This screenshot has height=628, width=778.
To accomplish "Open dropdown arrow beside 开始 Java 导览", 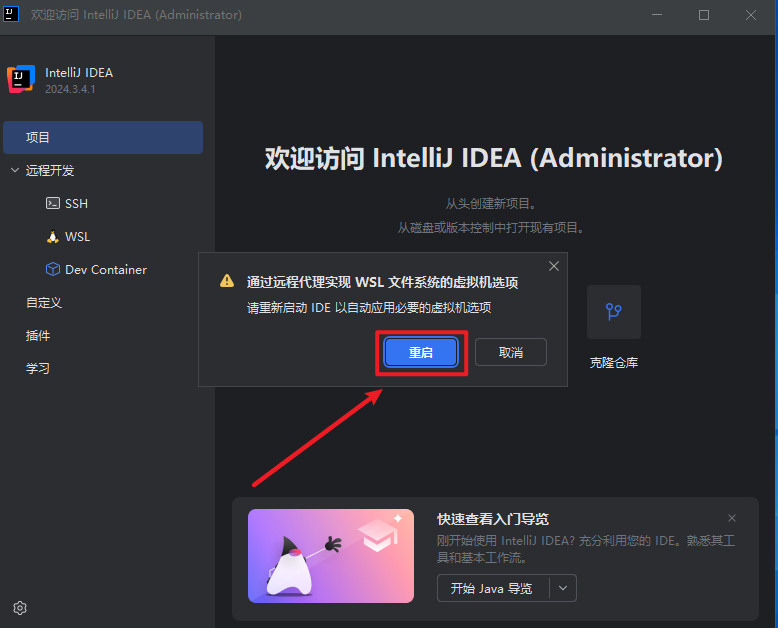I will [x=563, y=588].
